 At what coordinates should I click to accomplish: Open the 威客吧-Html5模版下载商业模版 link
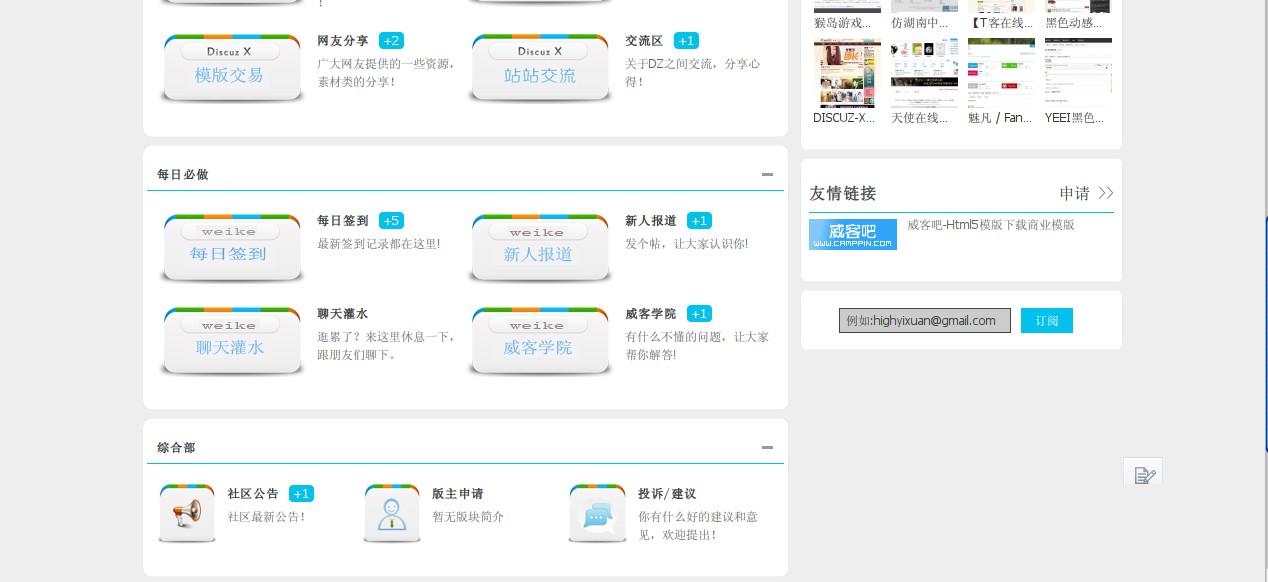point(991,225)
